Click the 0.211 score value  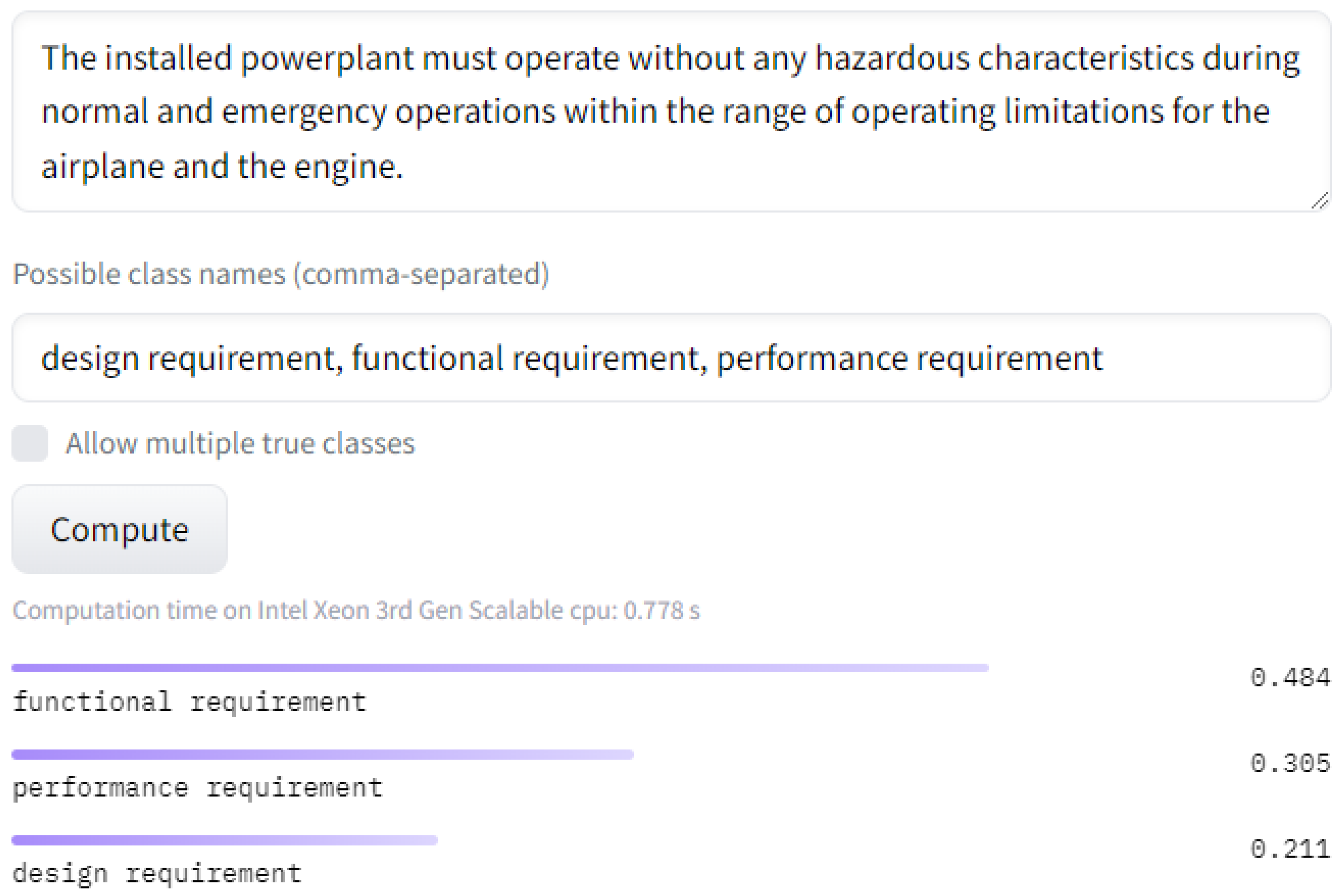1290,849
